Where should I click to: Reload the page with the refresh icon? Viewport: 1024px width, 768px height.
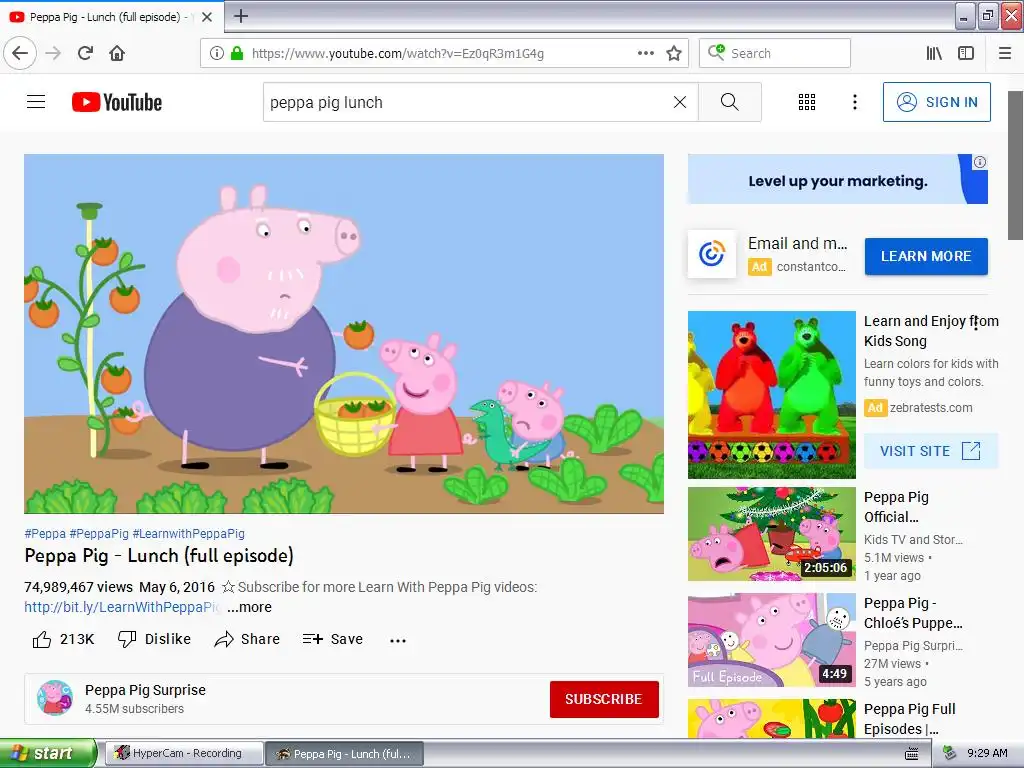[86, 53]
